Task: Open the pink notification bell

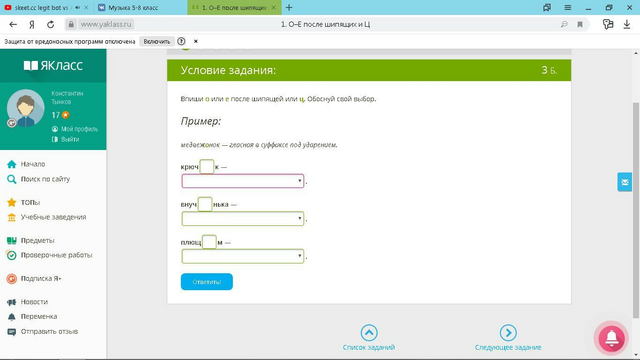Action: 611,338
